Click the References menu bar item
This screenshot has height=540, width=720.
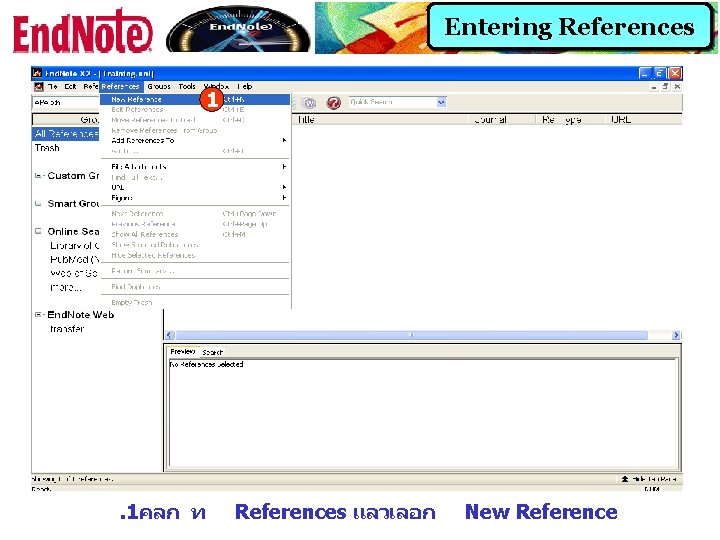(120, 86)
